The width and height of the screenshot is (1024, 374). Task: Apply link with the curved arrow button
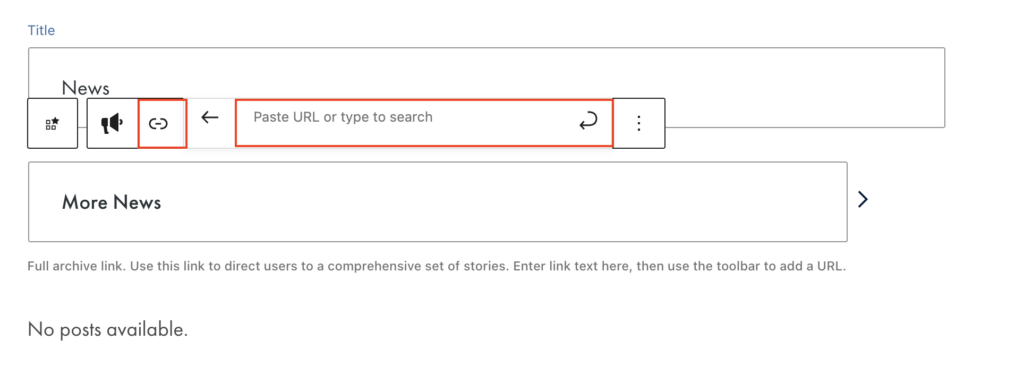(x=588, y=121)
